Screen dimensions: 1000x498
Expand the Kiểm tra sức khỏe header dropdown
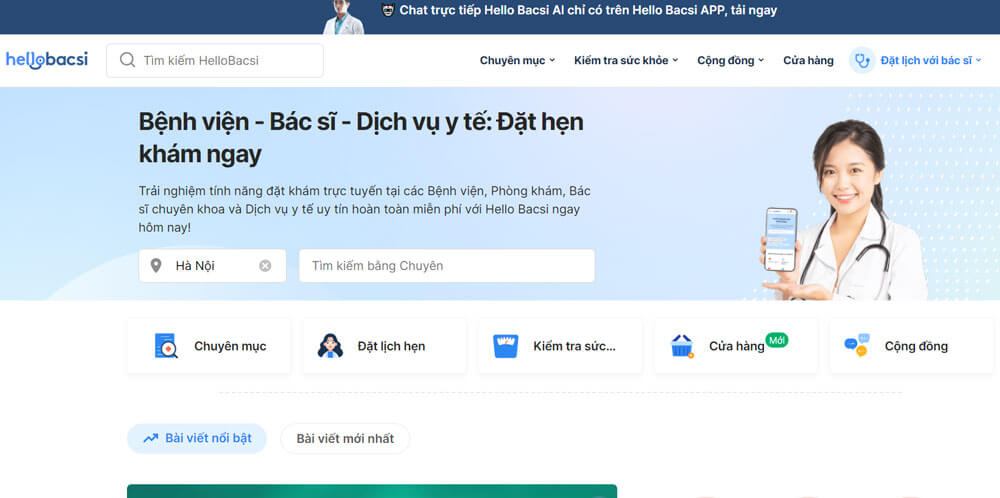point(626,61)
